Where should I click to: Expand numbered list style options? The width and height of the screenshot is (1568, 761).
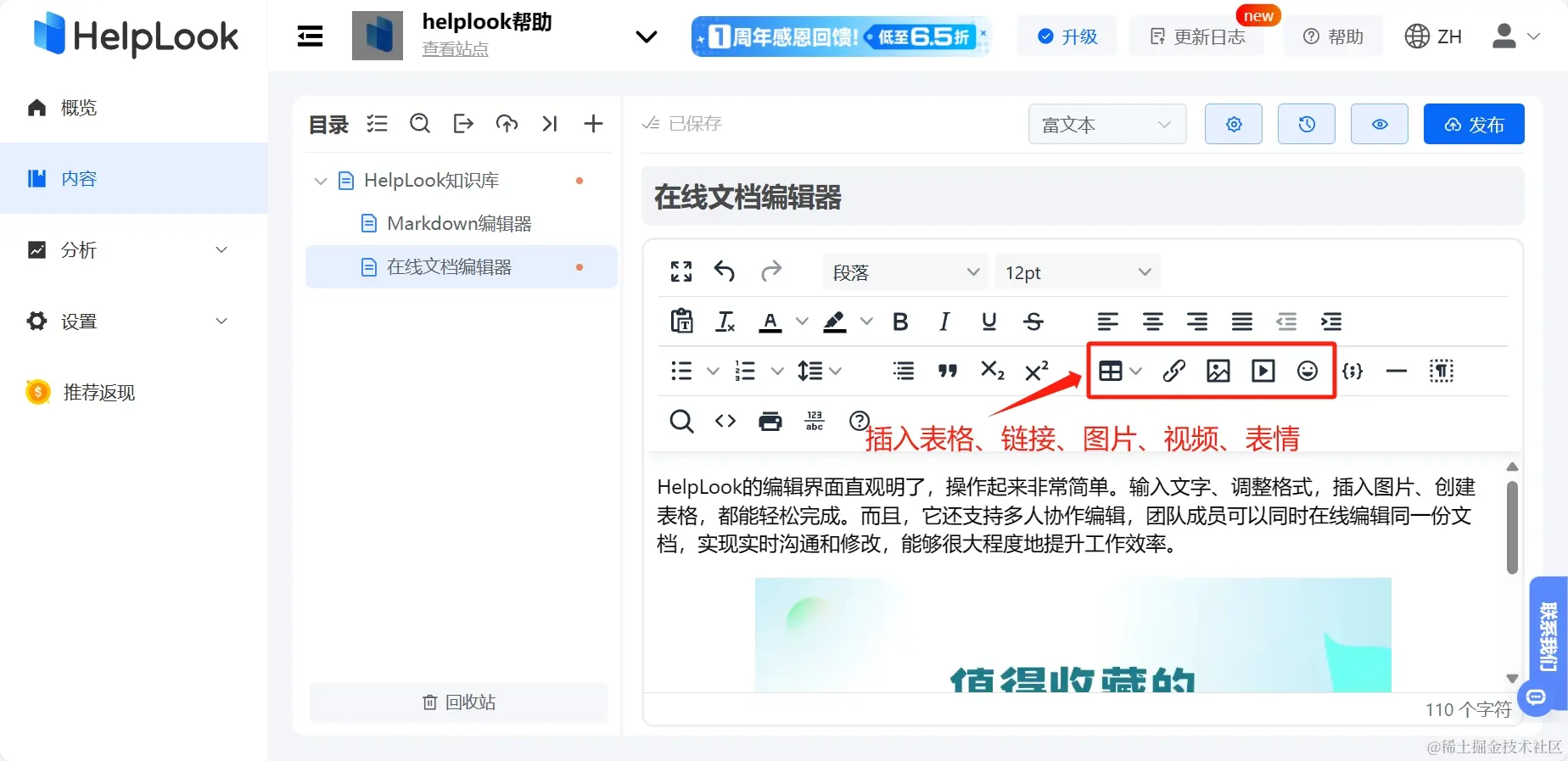point(777,371)
